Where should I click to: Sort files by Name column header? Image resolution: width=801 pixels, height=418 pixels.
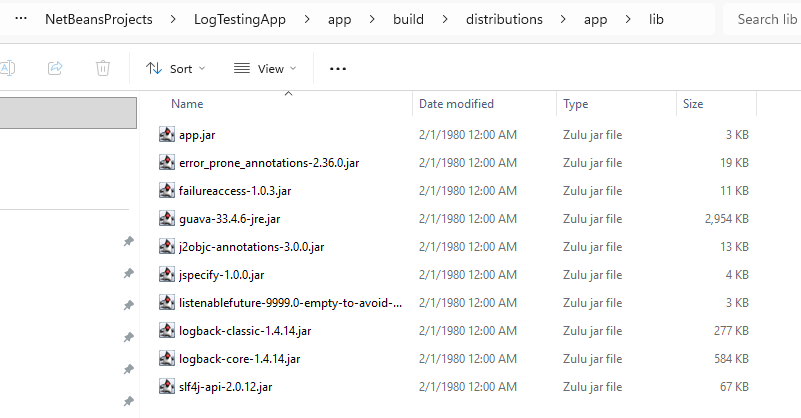coord(187,104)
